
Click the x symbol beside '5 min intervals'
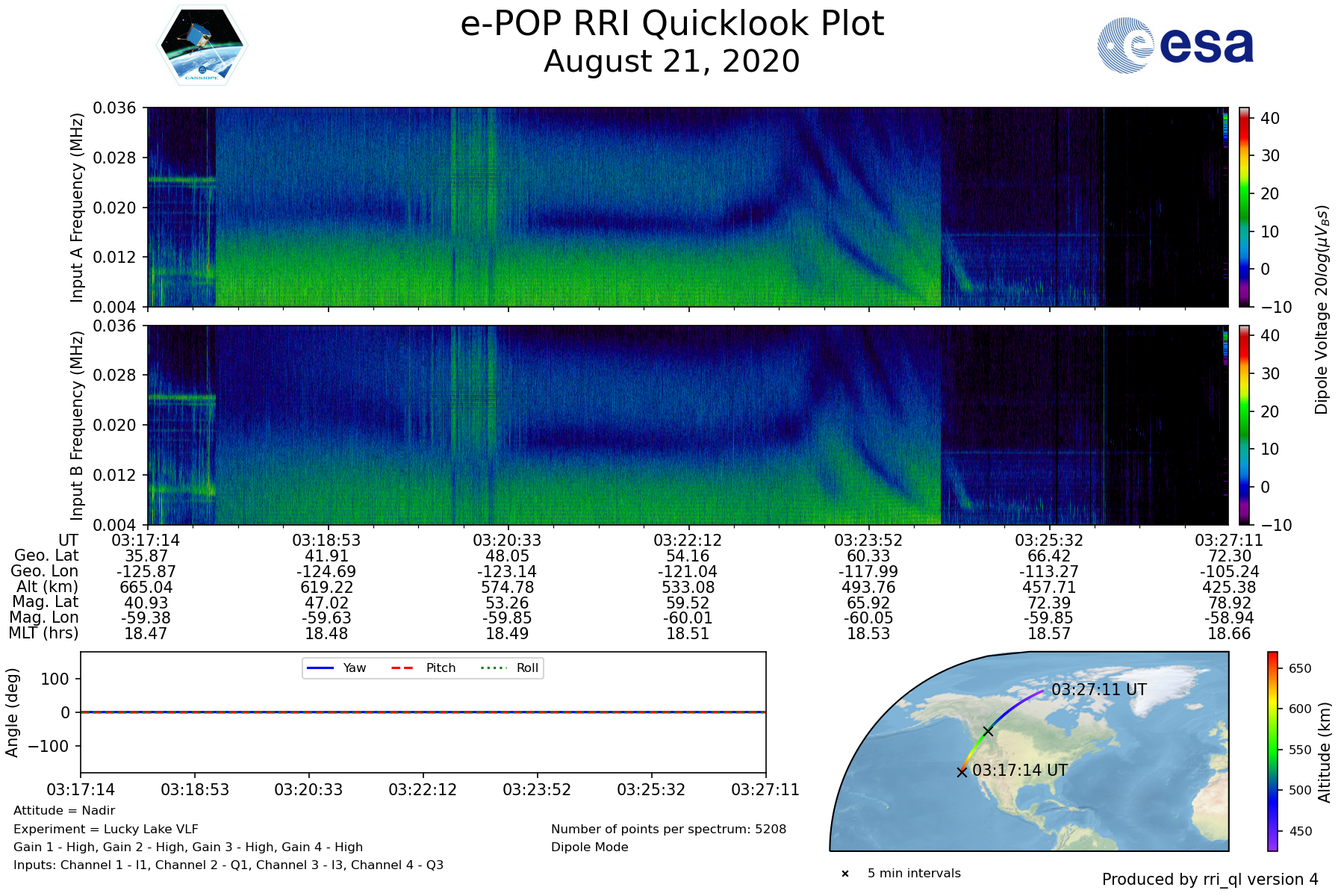coord(845,874)
